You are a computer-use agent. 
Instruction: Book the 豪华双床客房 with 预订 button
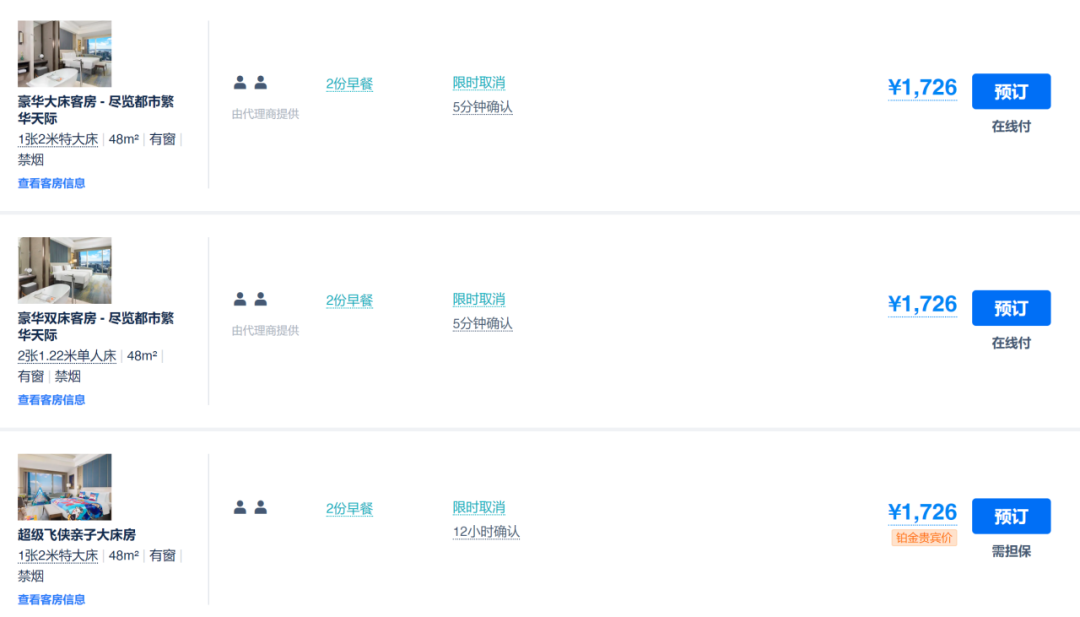click(1011, 308)
